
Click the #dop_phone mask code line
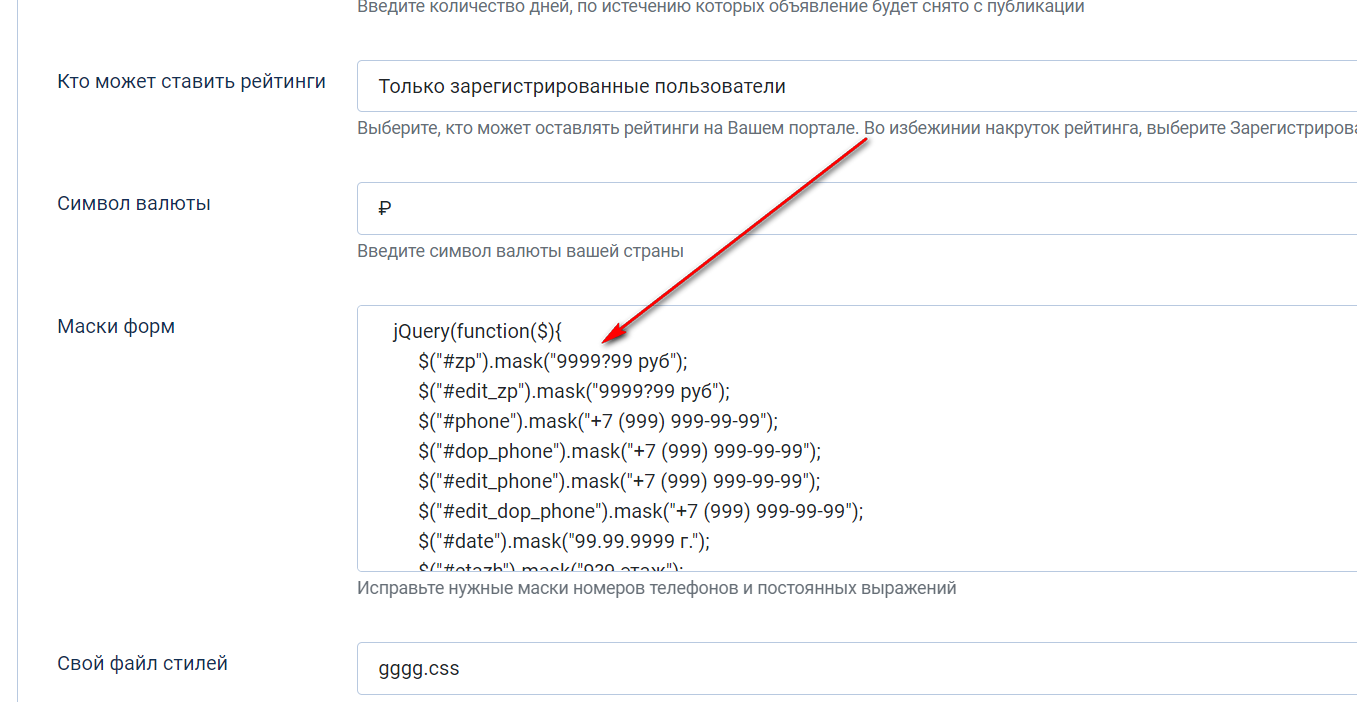[x=619, y=451]
